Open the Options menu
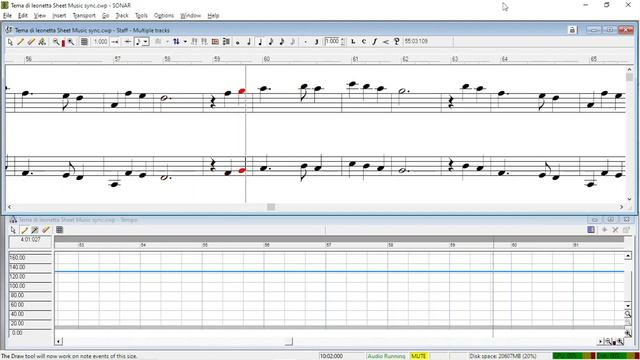 (x=164, y=16)
